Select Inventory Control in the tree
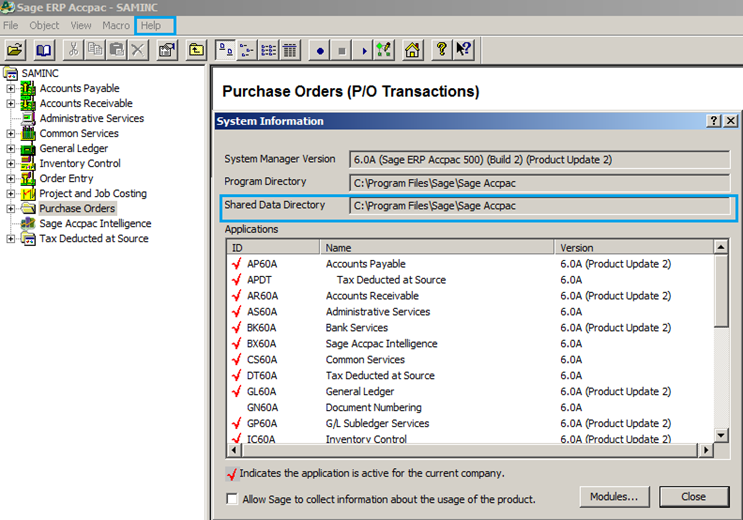The image size is (743, 520). click(x=80, y=164)
